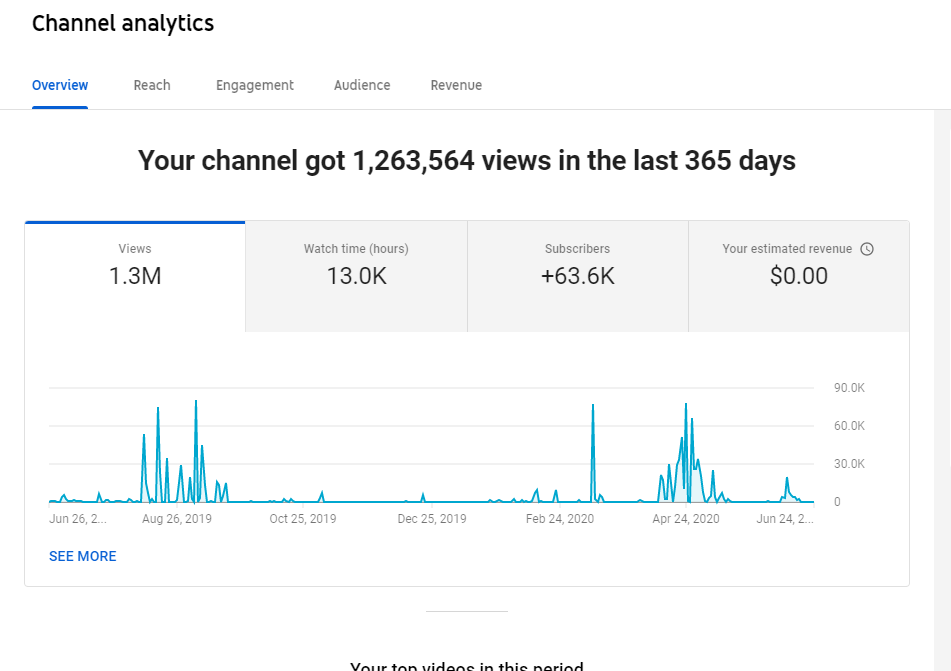Click the Channel analytics page heading
Image resolution: width=951 pixels, height=671 pixels.
(123, 24)
